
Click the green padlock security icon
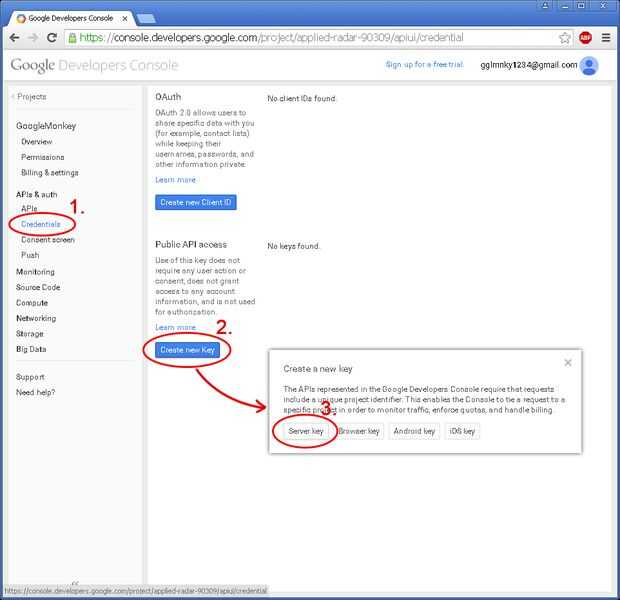click(x=72, y=38)
